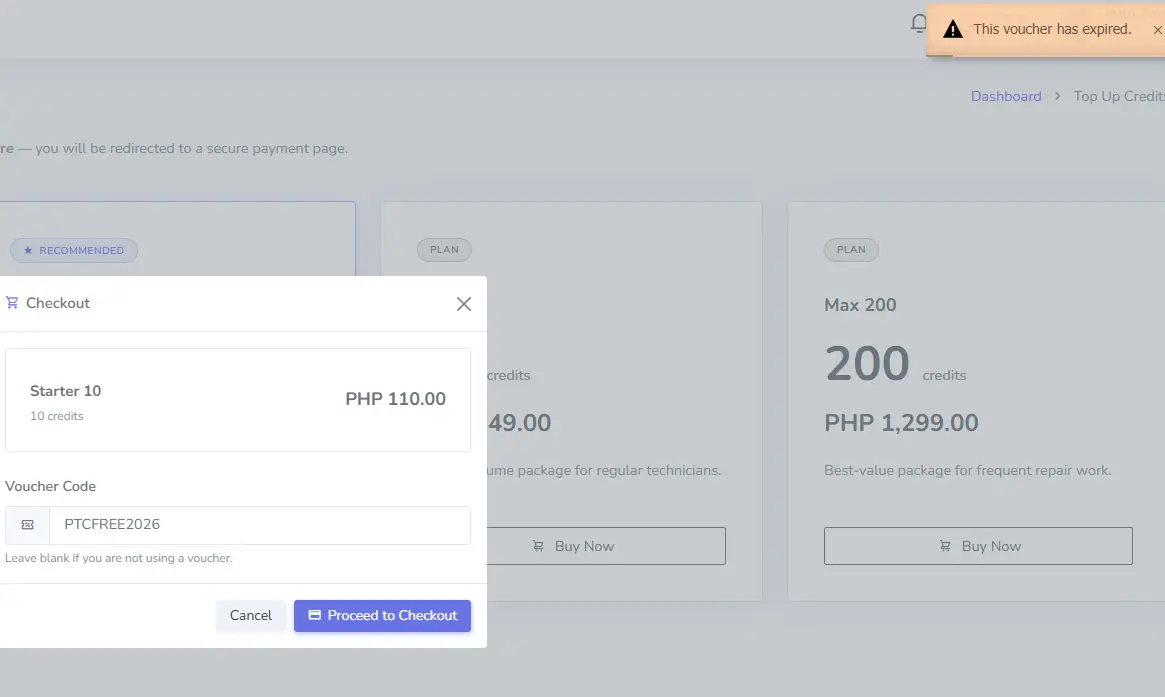Go to Dashboard breadcrumb link
This screenshot has height=697, width=1165.
(1006, 97)
